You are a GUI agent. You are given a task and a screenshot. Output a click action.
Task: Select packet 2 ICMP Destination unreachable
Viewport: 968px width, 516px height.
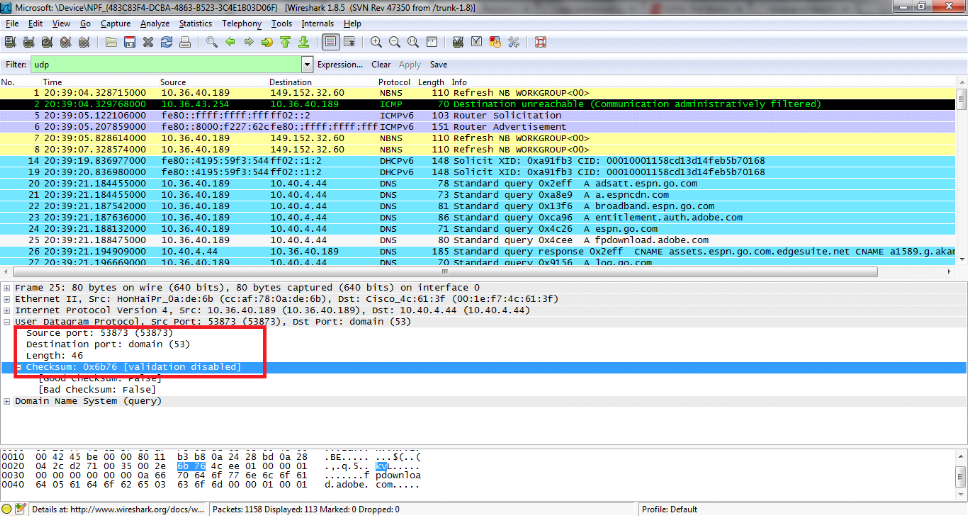click(478, 104)
